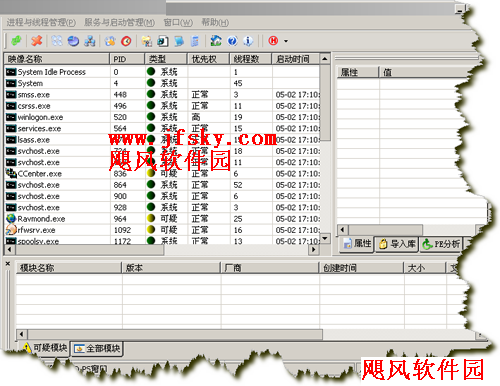This screenshot has width=500, height=386.
Task: Click the blue list sheet toolbar icon
Action: pos(195,41)
